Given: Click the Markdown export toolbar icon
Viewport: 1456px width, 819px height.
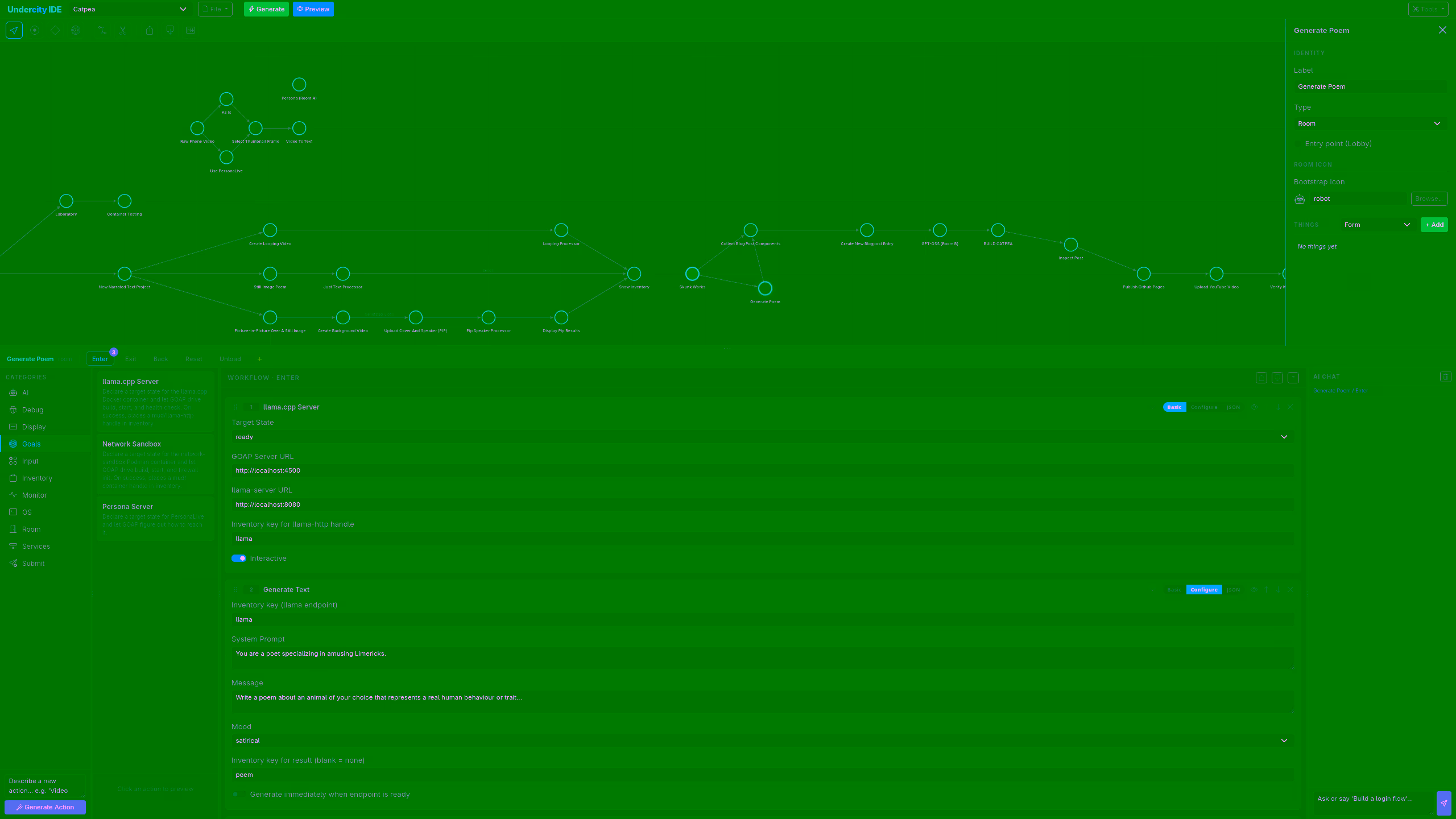Looking at the screenshot, I should click(191, 30).
